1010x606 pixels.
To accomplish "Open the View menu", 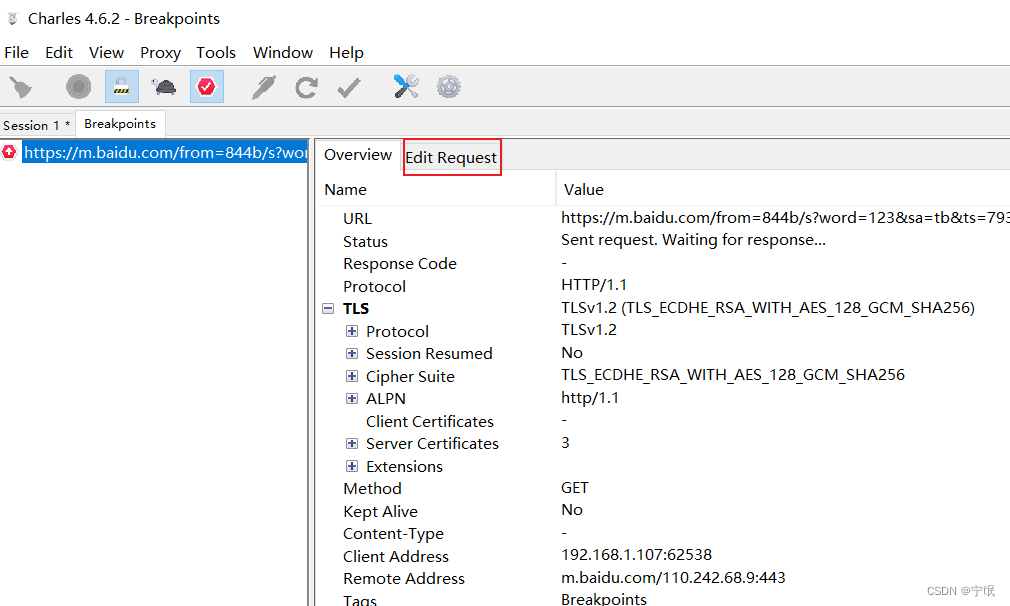I will coord(106,53).
